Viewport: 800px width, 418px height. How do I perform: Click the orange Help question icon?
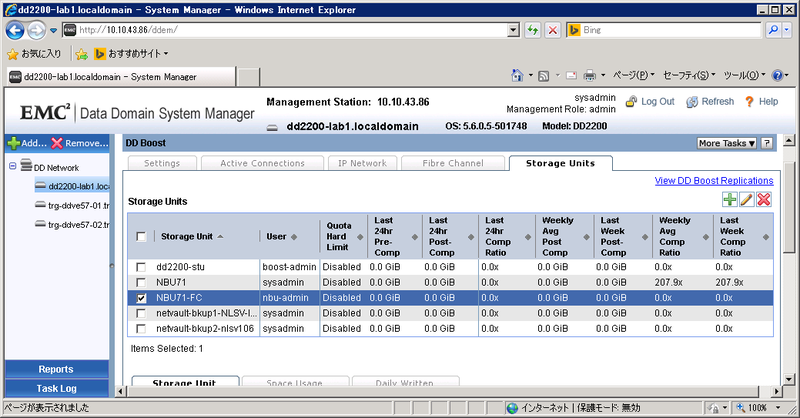pyautogui.click(x=749, y=102)
